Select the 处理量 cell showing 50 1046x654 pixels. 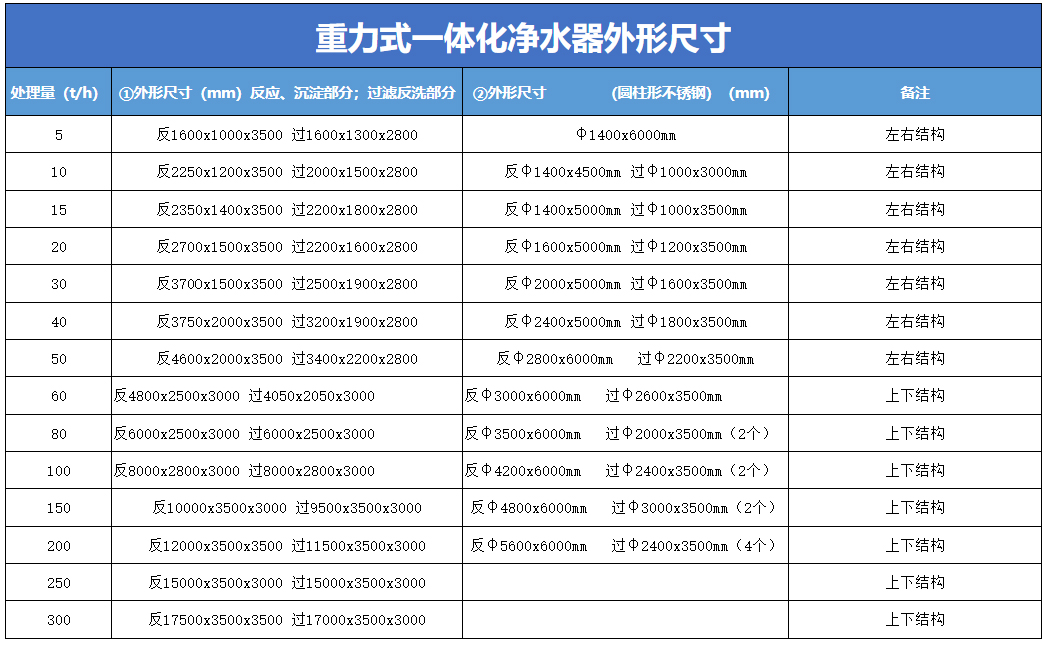(57, 358)
